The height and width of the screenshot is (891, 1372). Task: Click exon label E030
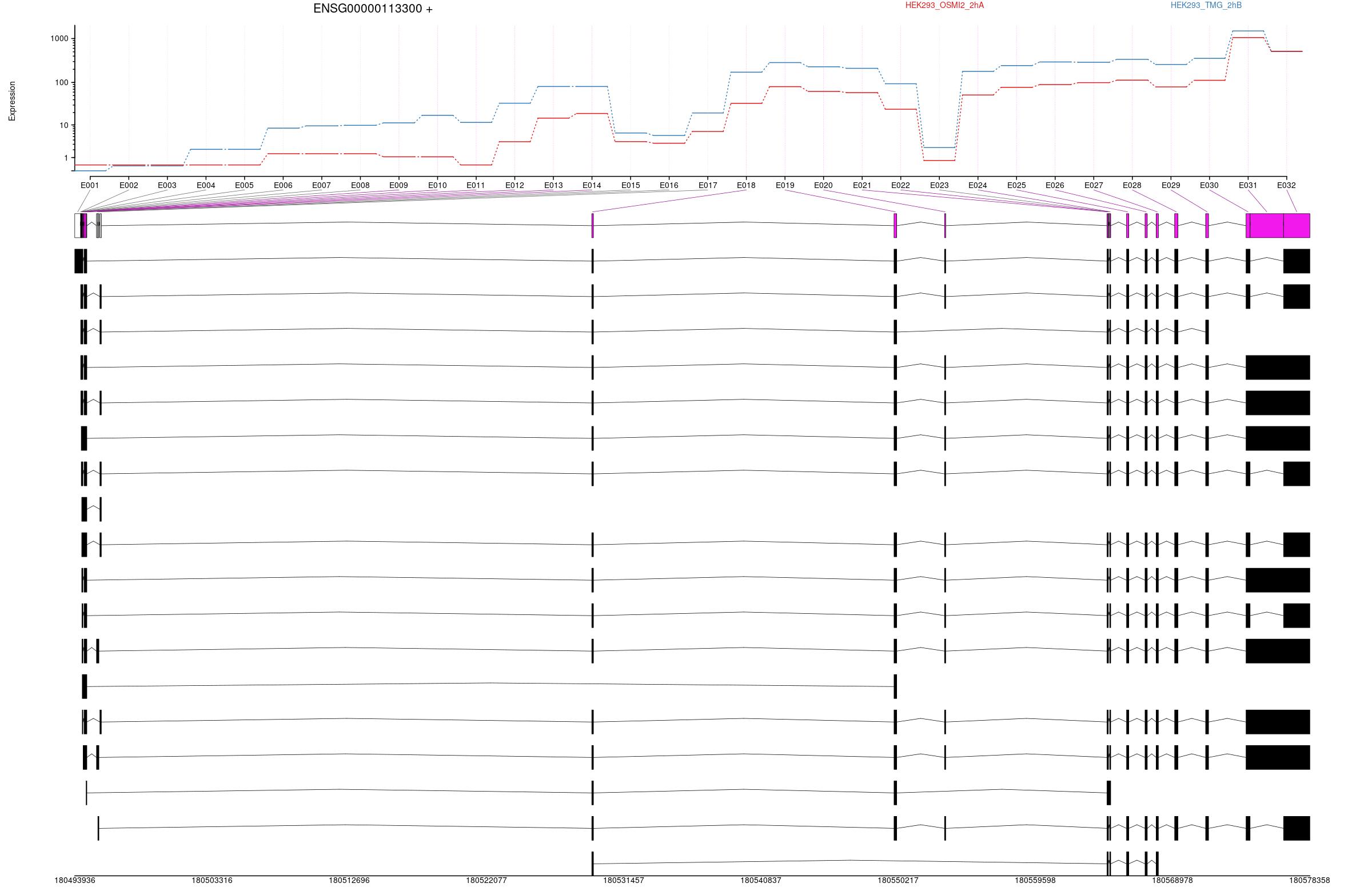click(1210, 185)
